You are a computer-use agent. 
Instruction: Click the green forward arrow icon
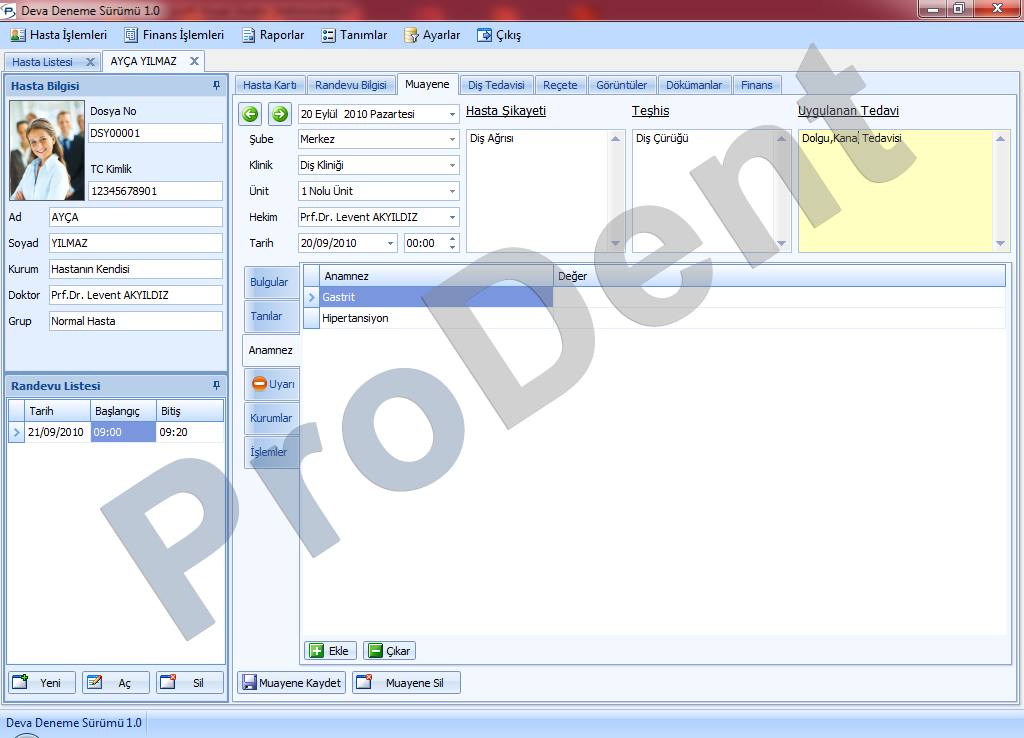click(280, 114)
